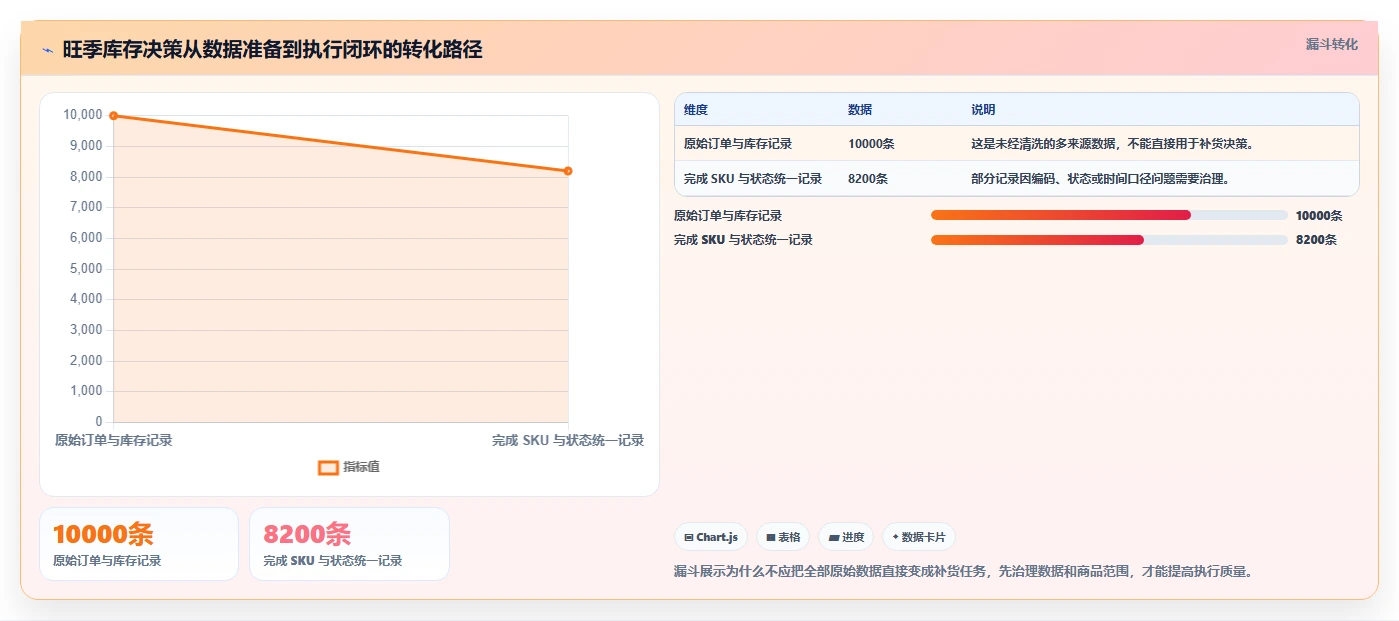
Task: Click the table cell 10000条
Action: pos(871,144)
